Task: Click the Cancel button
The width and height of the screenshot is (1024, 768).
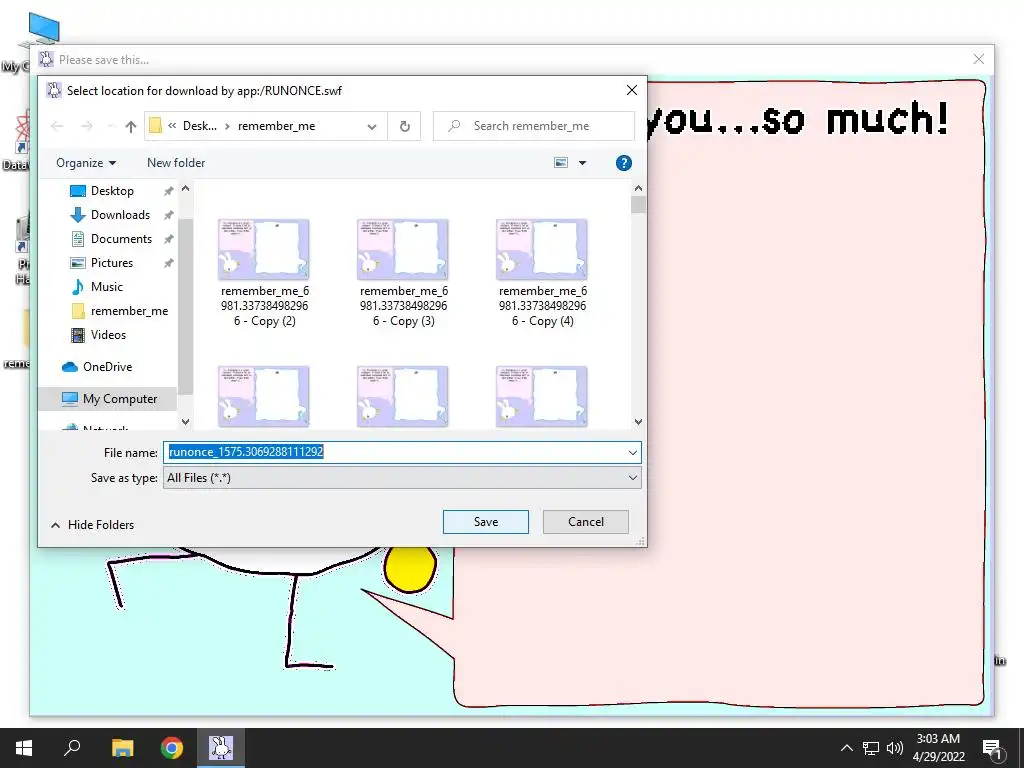Action: click(x=586, y=522)
